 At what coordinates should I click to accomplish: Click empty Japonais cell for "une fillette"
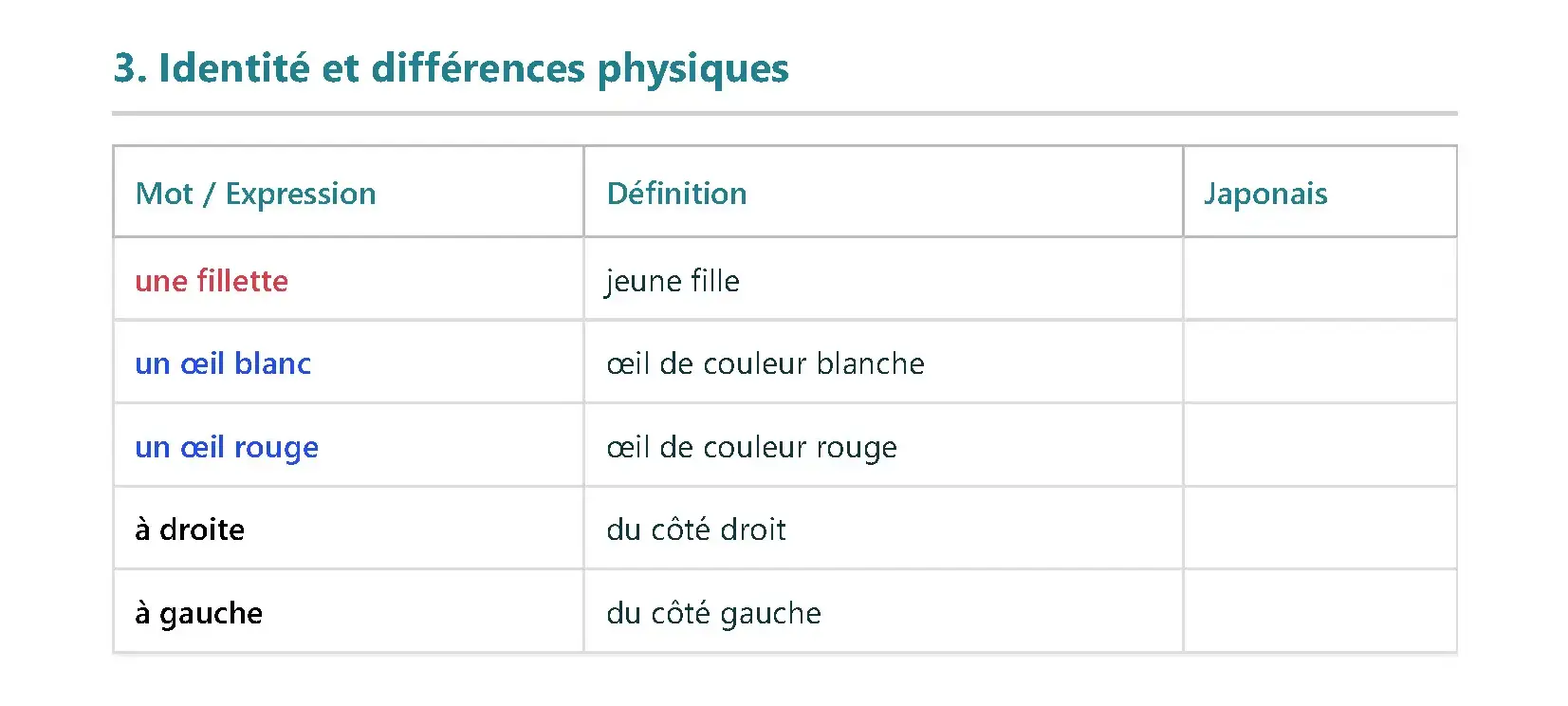pos(1319,279)
